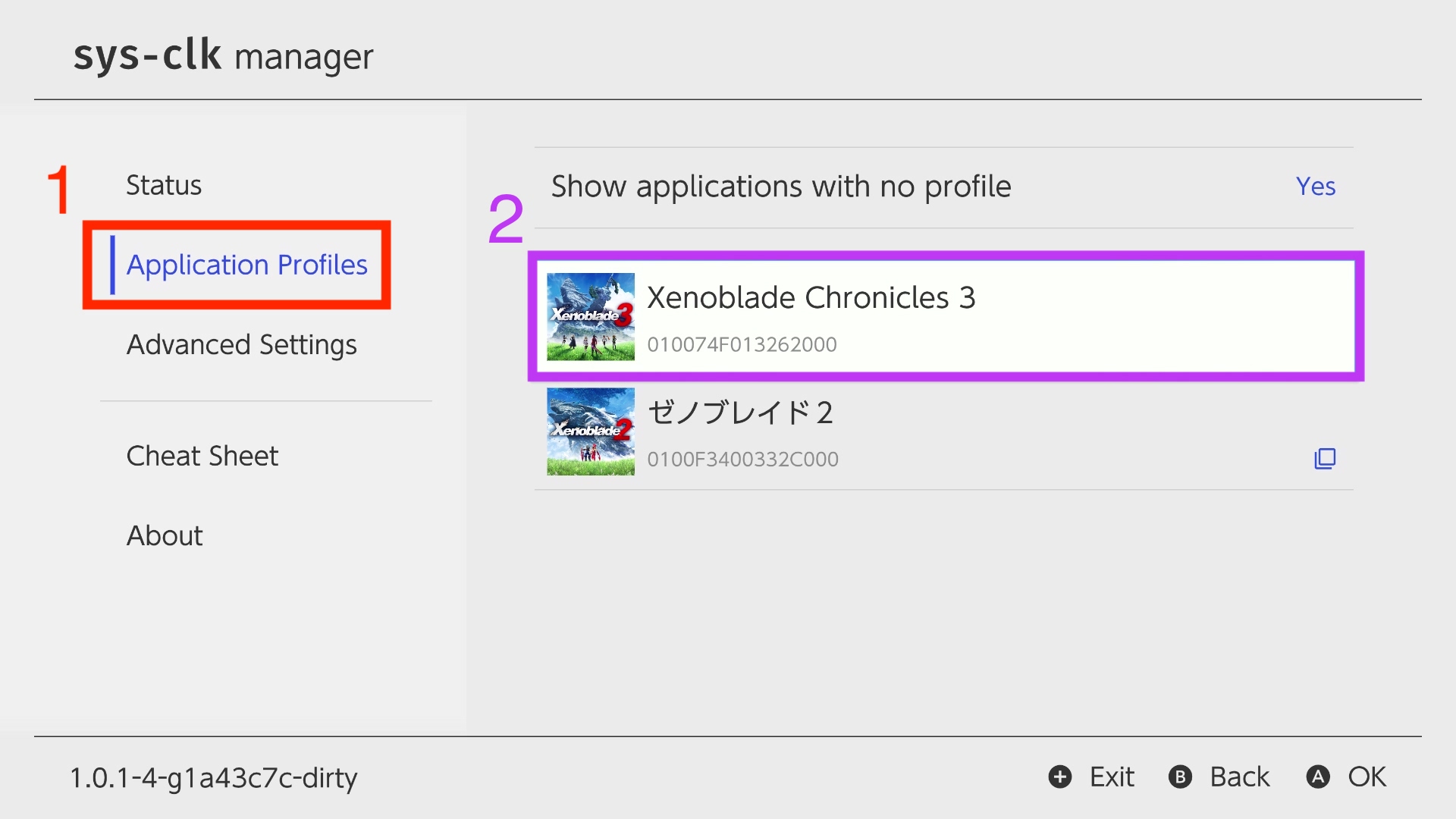
Task: Select the ゼノブレイド2 title text
Action: (740, 413)
